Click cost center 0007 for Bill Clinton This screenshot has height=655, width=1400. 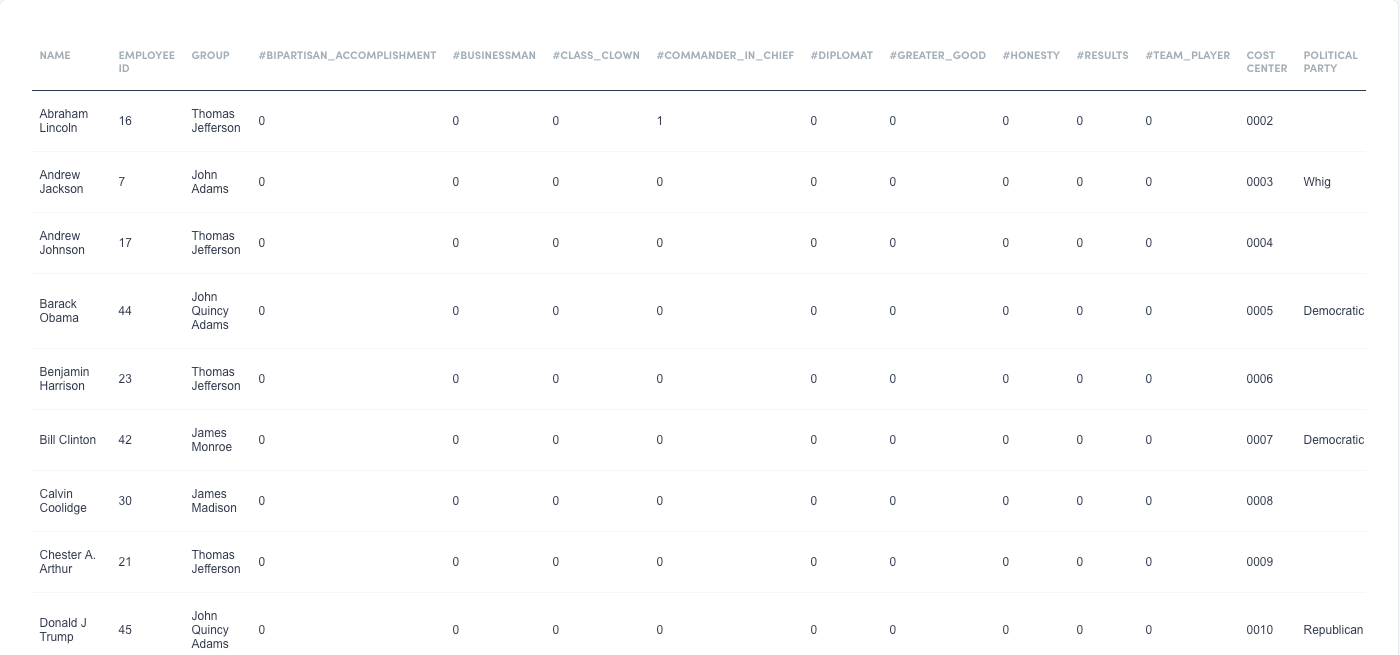(x=1259, y=440)
